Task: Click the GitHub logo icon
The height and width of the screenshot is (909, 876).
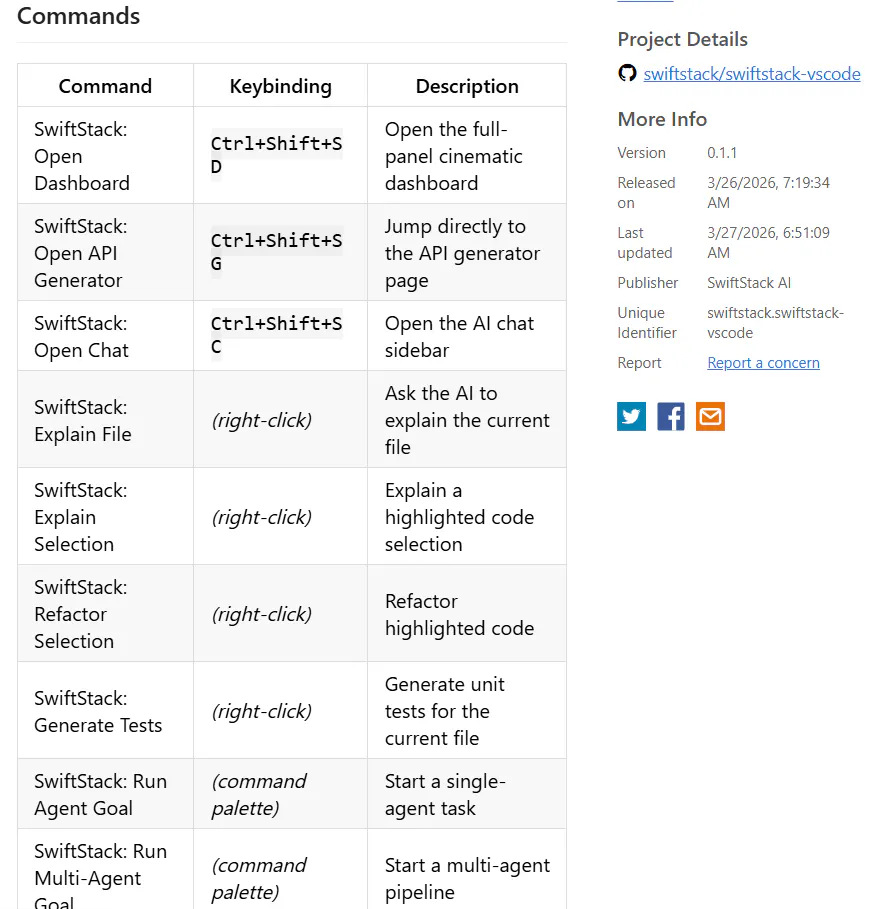Action: [x=627, y=74]
